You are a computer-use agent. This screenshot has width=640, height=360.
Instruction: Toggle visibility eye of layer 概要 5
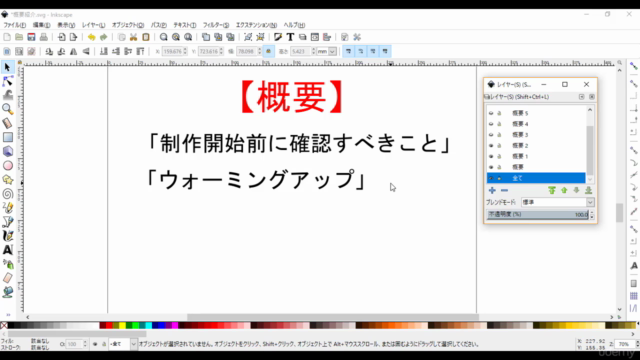(x=491, y=113)
